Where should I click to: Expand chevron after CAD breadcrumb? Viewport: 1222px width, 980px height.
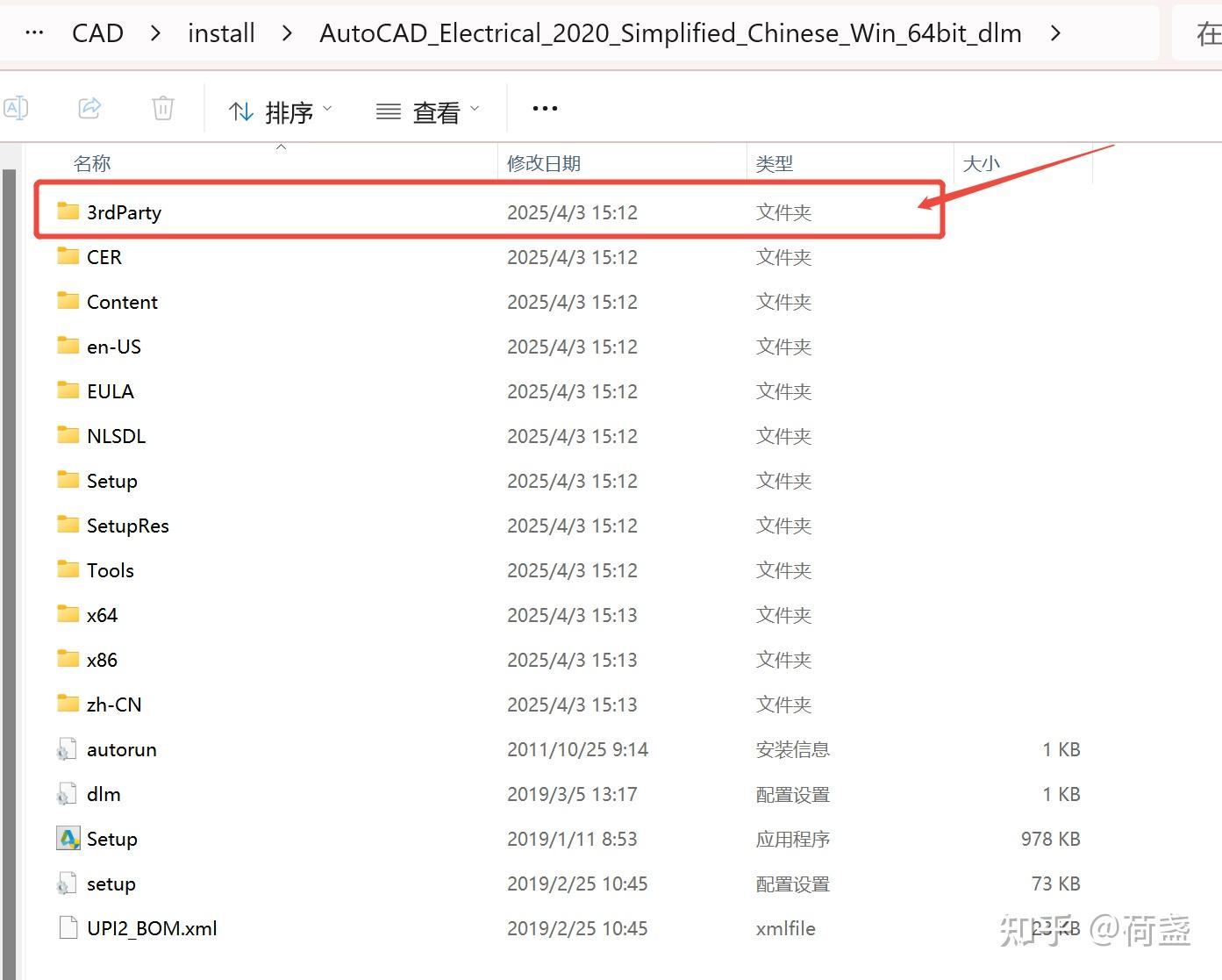pyautogui.click(x=155, y=33)
